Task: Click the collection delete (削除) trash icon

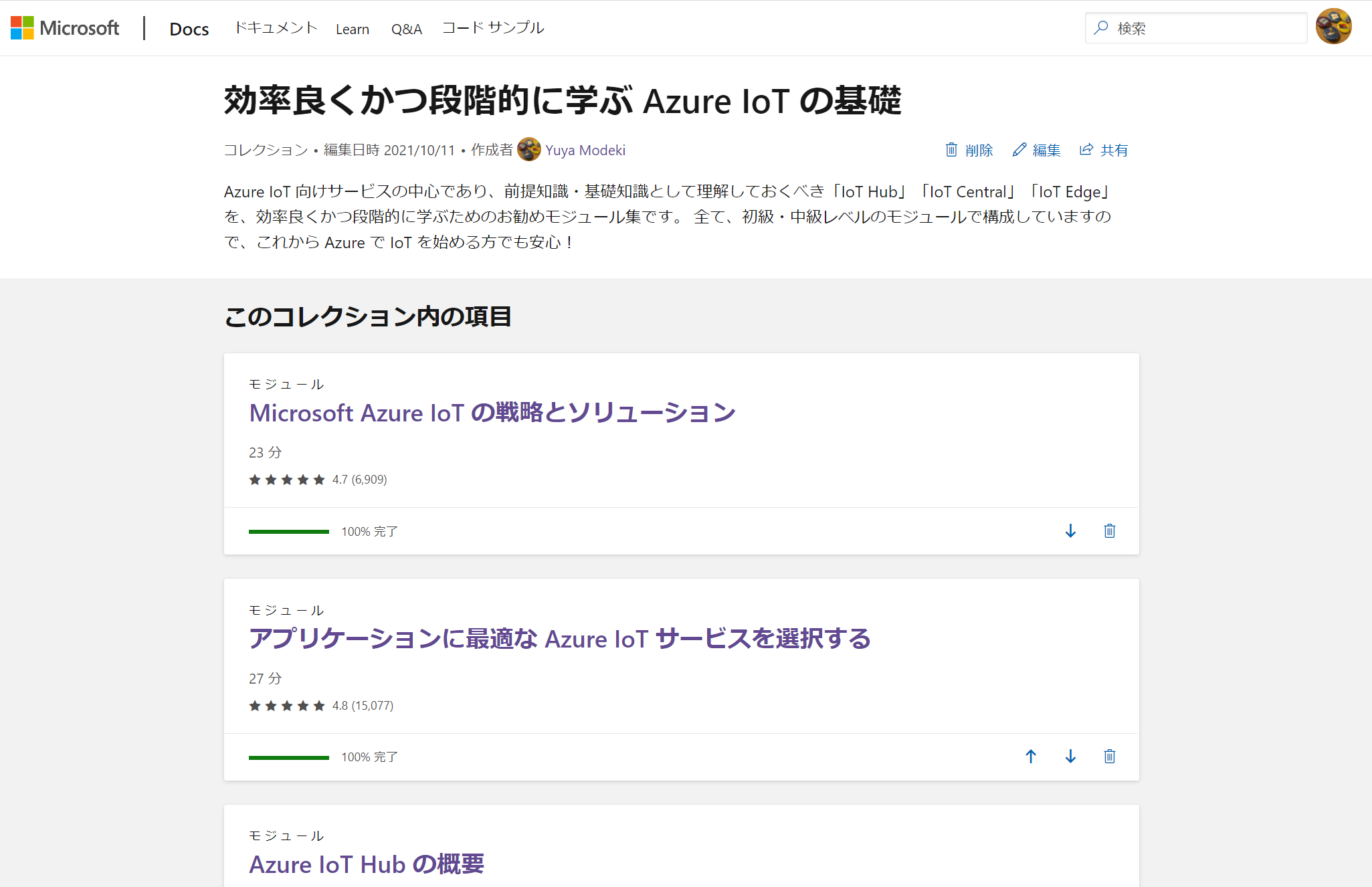Action: tap(951, 150)
